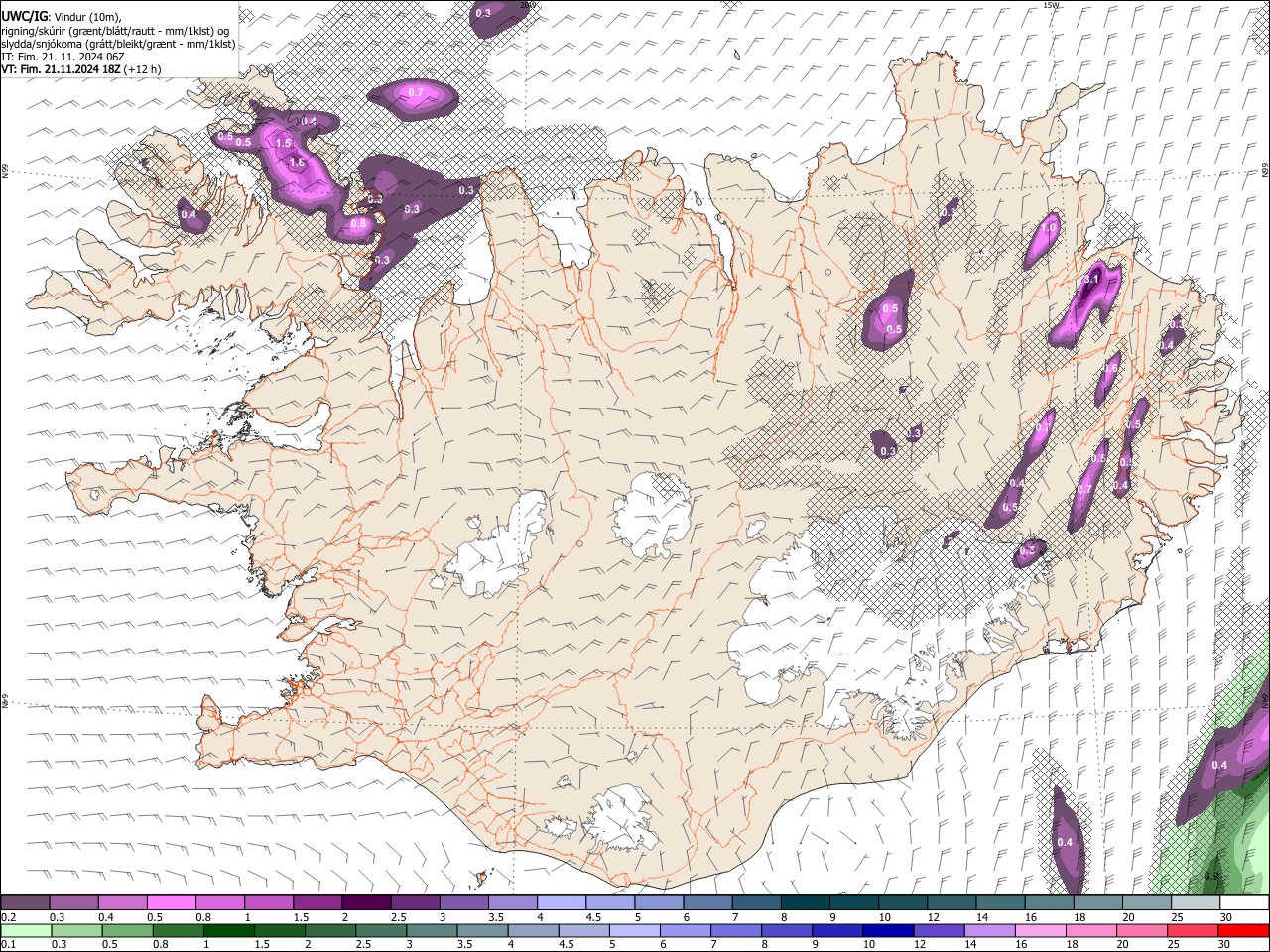The height and width of the screenshot is (952, 1270).
Task: Pick the light lavender snow swatch at 4
Action: 562,903
